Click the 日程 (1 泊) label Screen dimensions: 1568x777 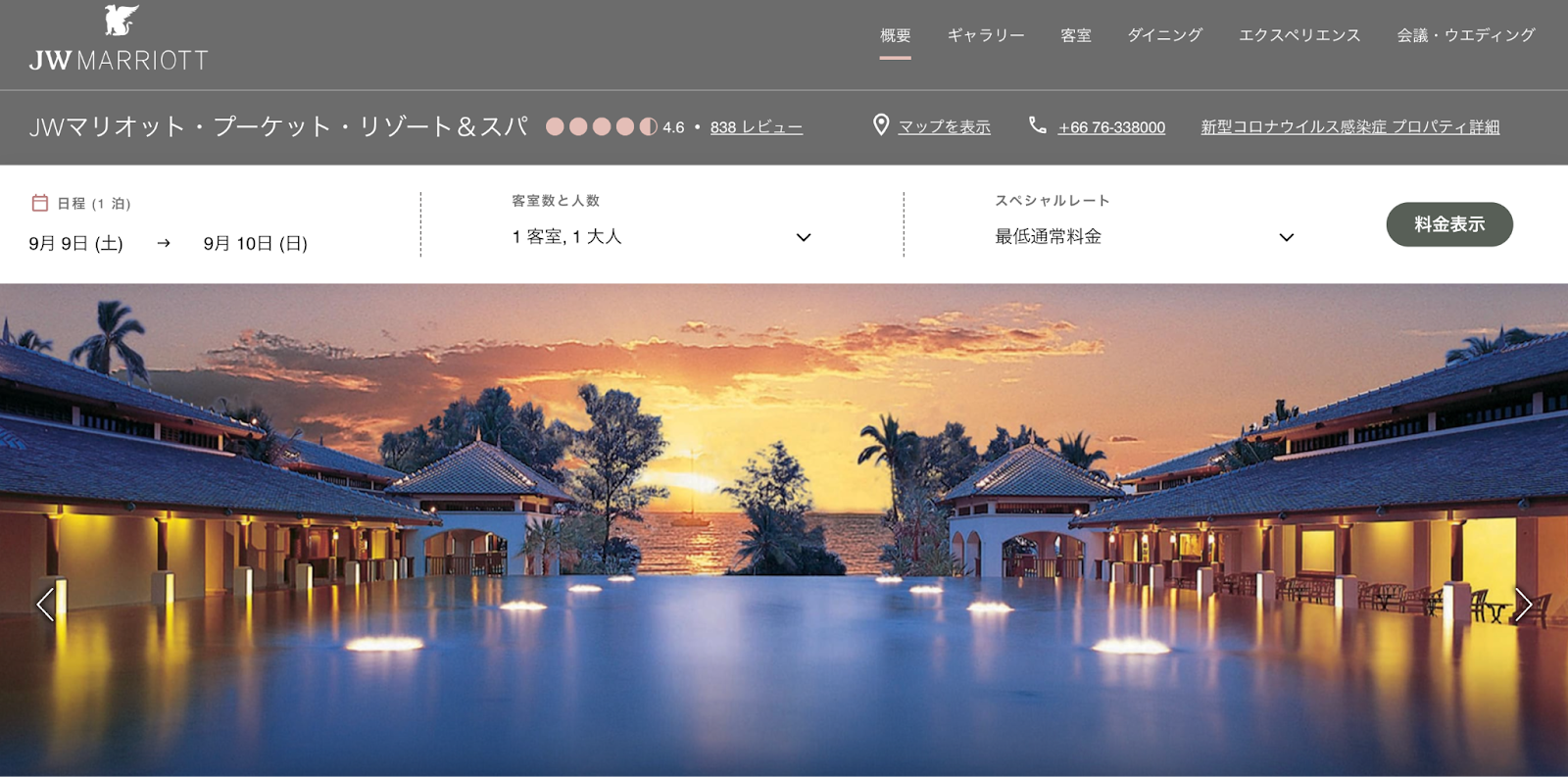(x=93, y=203)
